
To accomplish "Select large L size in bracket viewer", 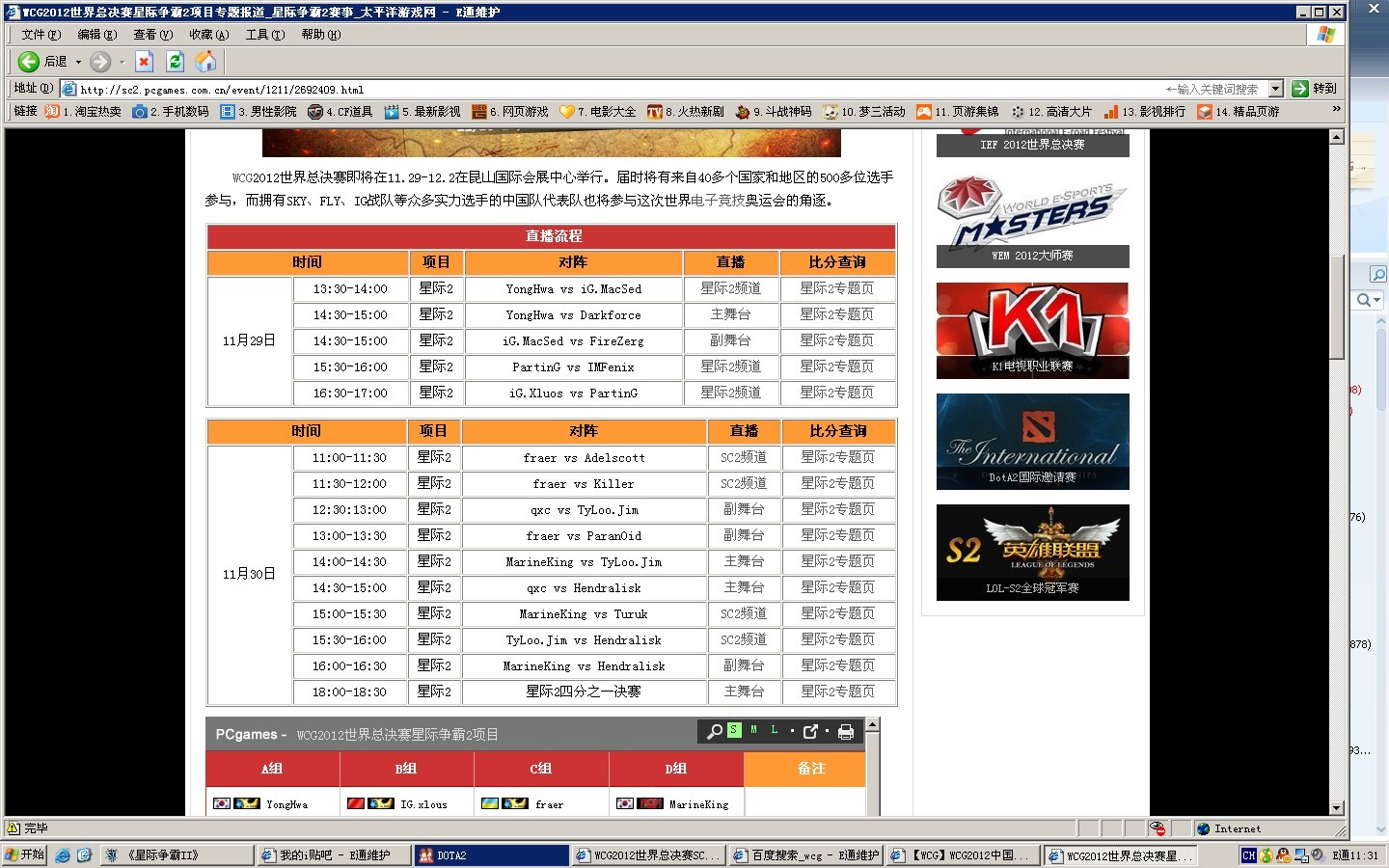I will point(774,730).
